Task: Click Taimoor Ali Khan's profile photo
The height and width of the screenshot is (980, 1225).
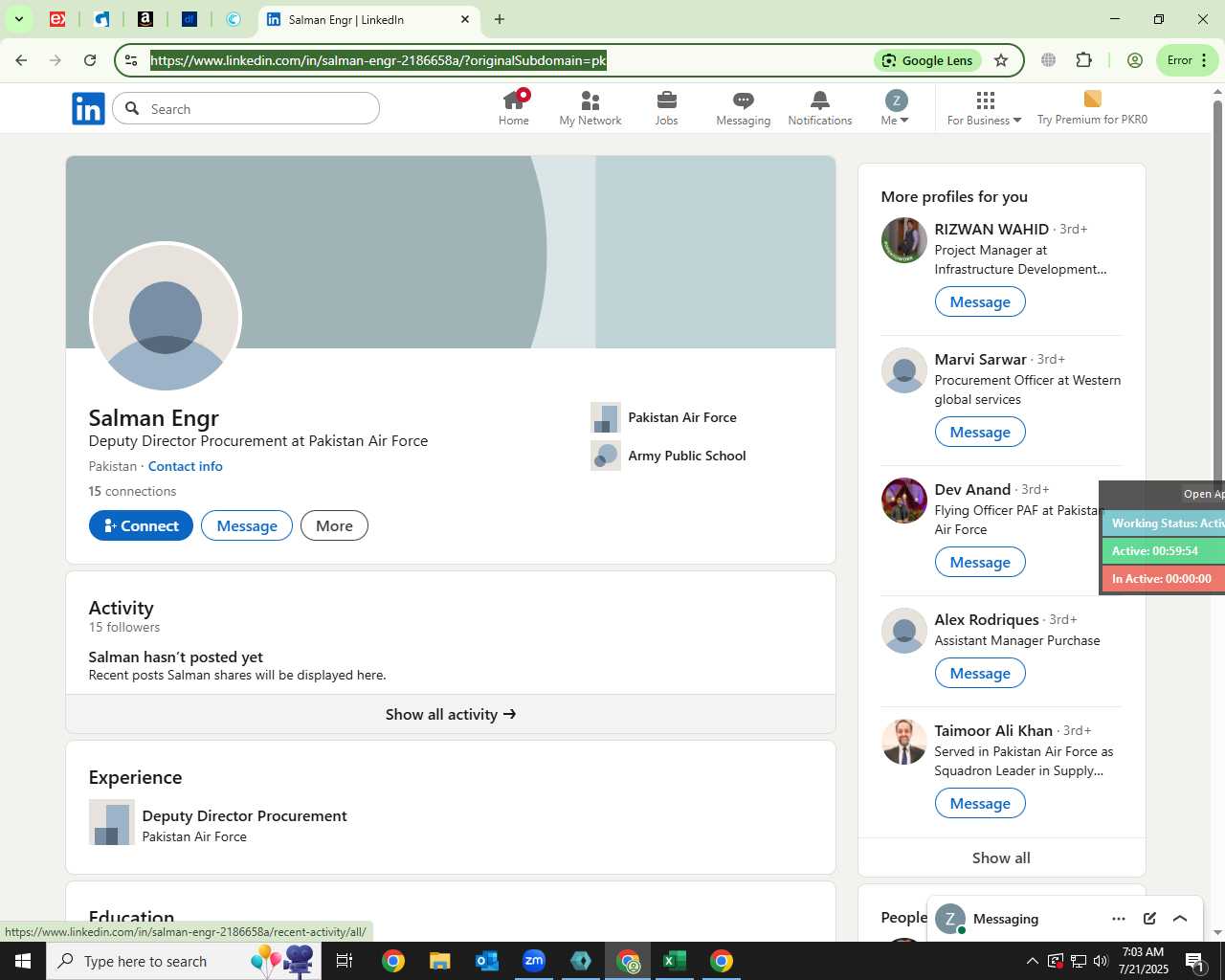Action: [904, 742]
